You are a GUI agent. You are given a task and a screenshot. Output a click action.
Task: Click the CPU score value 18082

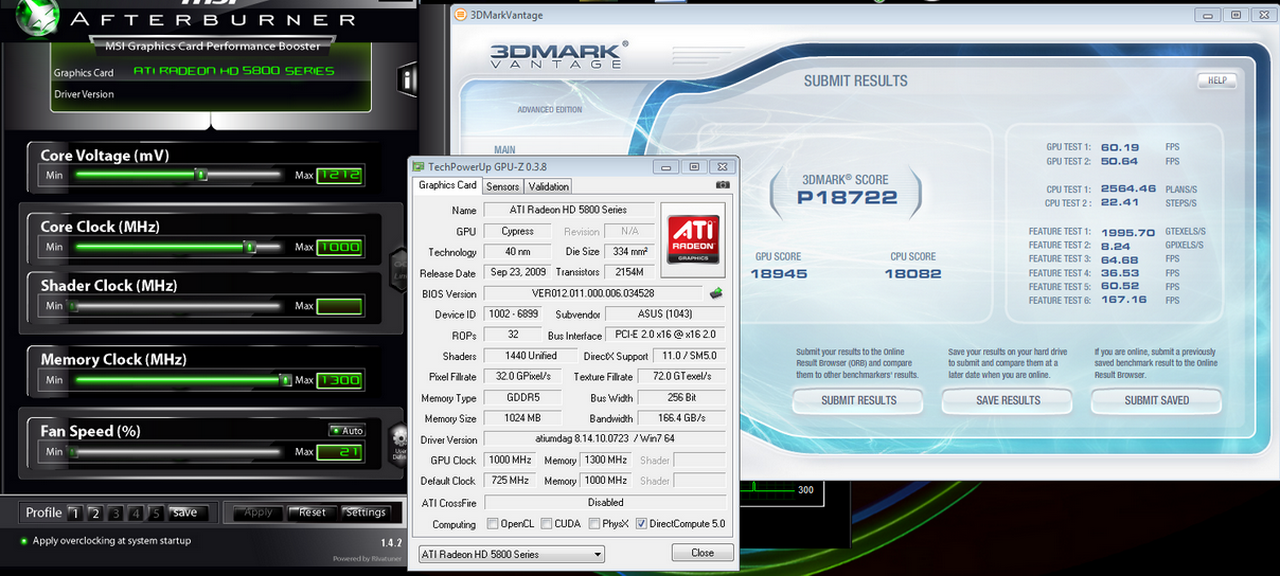913,273
